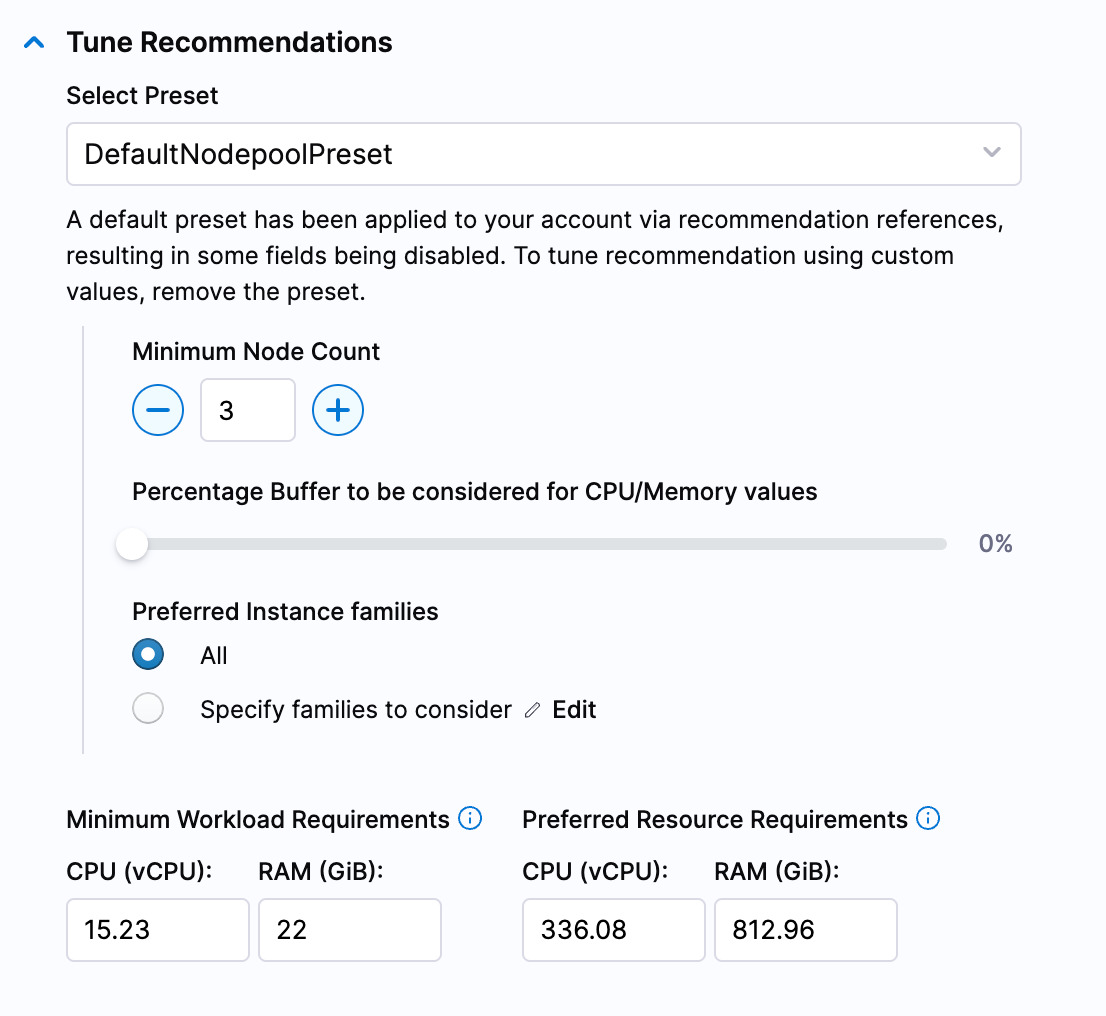Decrease minimum node count with minus
Image resolution: width=1106 pixels, height=1016 pixels.
tap(158, 410)
